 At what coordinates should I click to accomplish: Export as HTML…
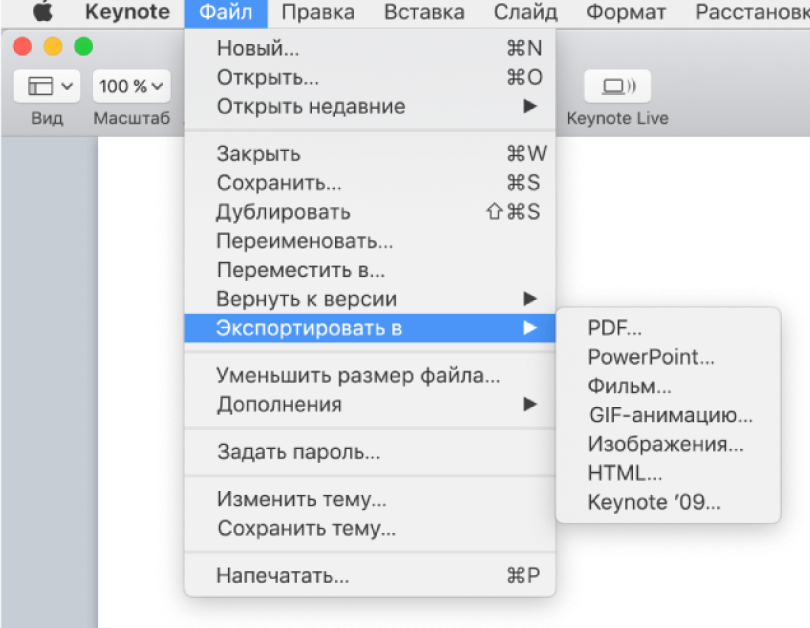point(668,473)
